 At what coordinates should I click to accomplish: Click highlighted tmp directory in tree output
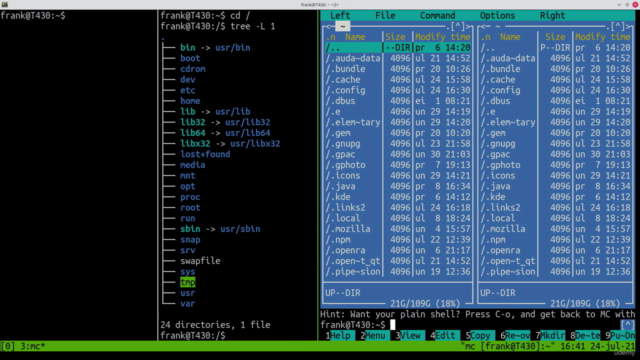188,282
